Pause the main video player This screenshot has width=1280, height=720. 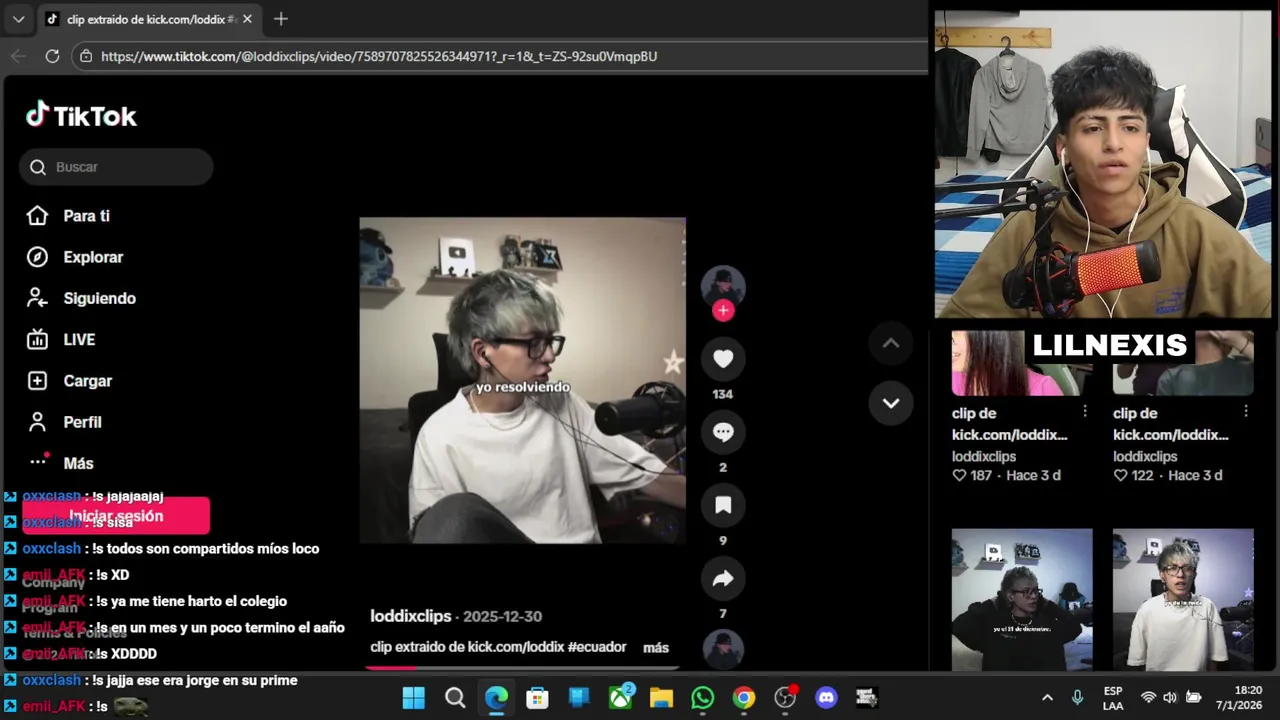(523, 380)
